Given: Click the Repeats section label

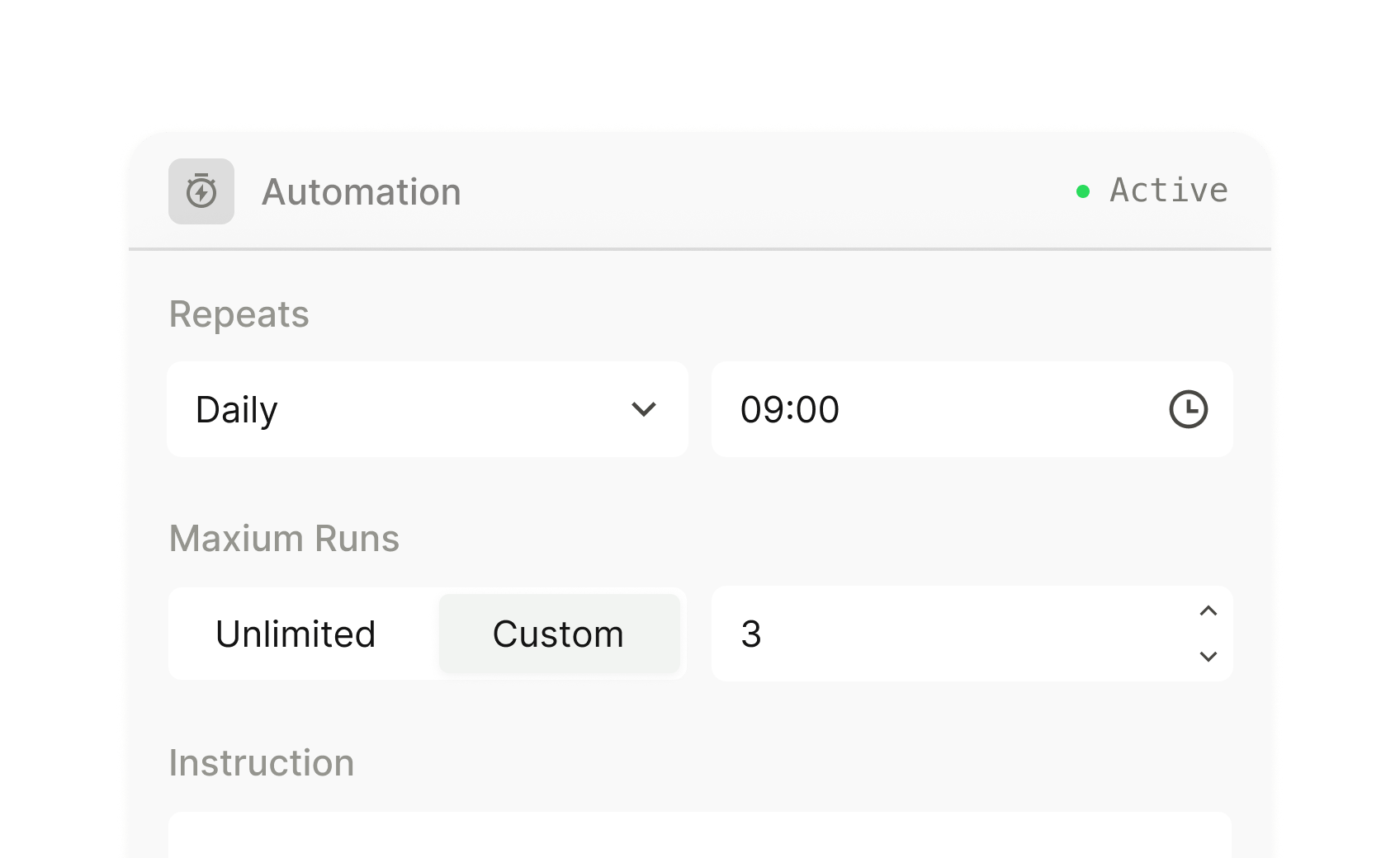Looking at the screenshot, I should (x=239, y=314).
